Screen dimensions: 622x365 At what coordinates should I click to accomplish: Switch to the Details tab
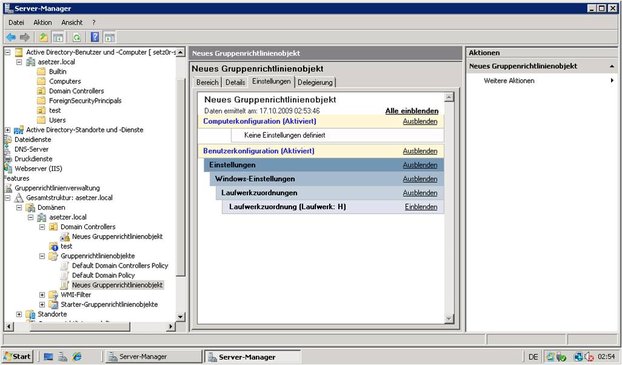click(235, 82)
